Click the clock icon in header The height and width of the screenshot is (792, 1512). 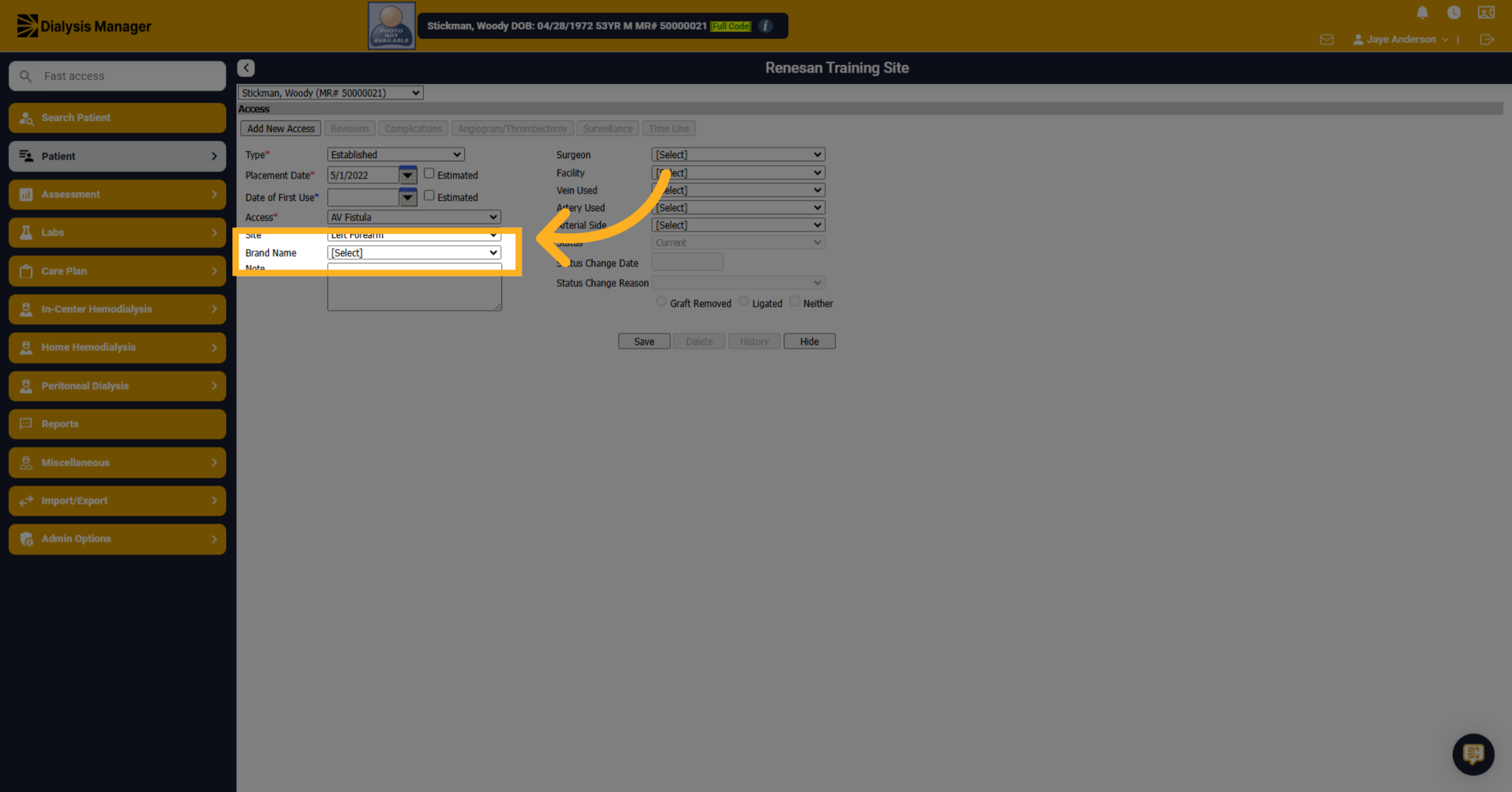tap(1453, 13)
